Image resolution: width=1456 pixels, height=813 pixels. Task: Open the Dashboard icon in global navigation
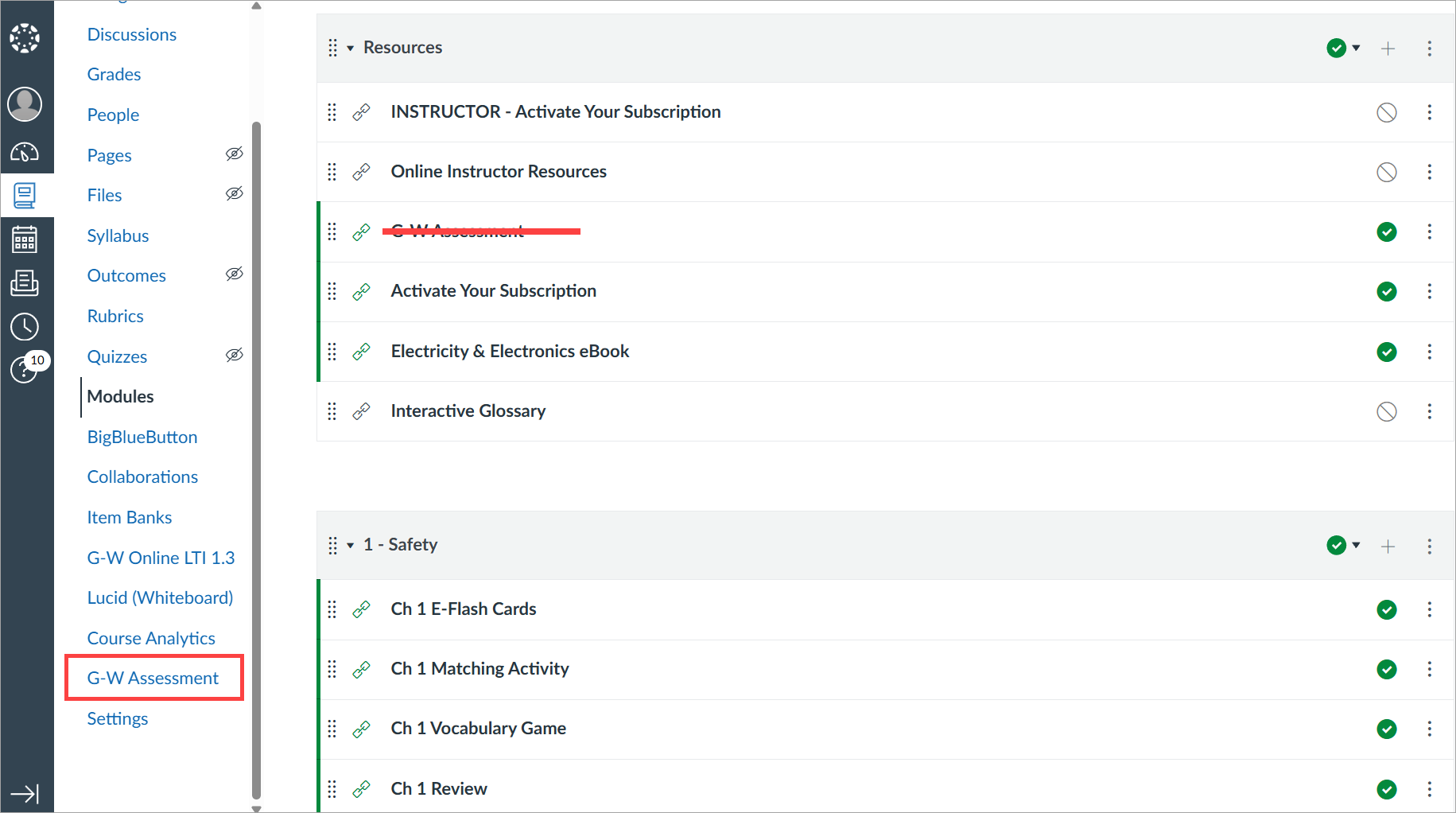25,151
